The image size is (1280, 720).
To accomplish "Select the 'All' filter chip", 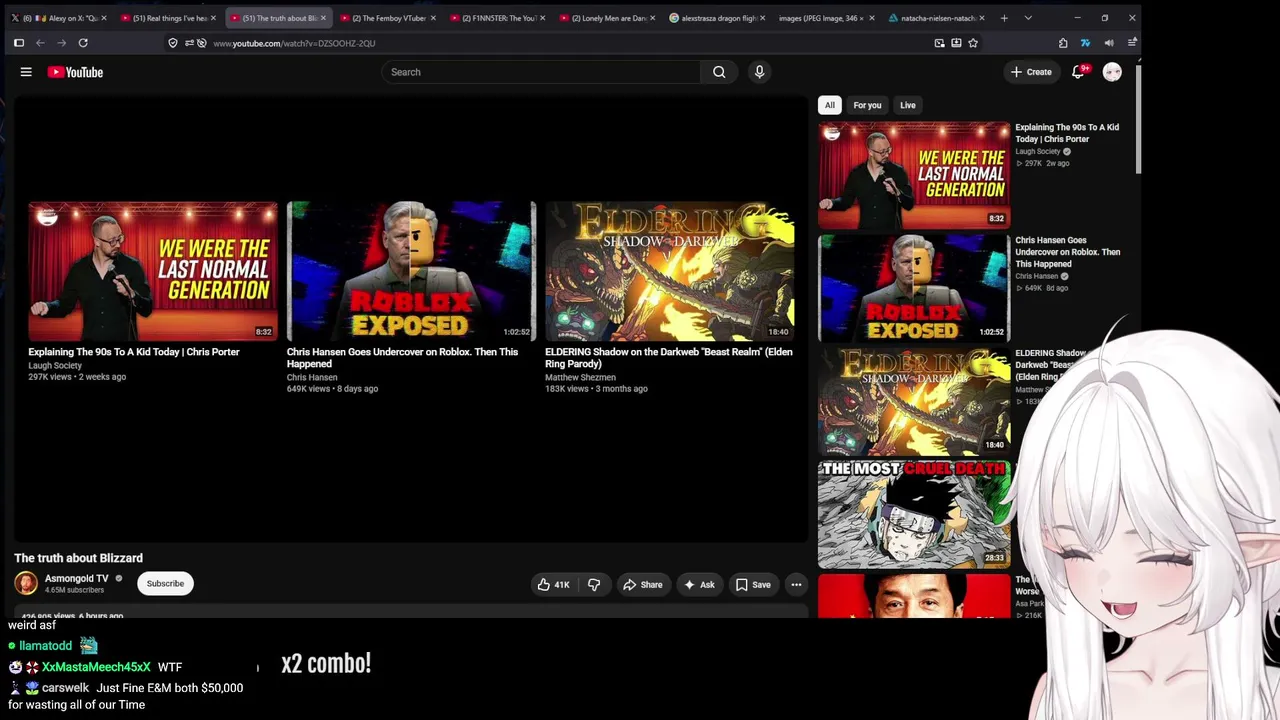I will pyautogui.click(x=829, y=105).
